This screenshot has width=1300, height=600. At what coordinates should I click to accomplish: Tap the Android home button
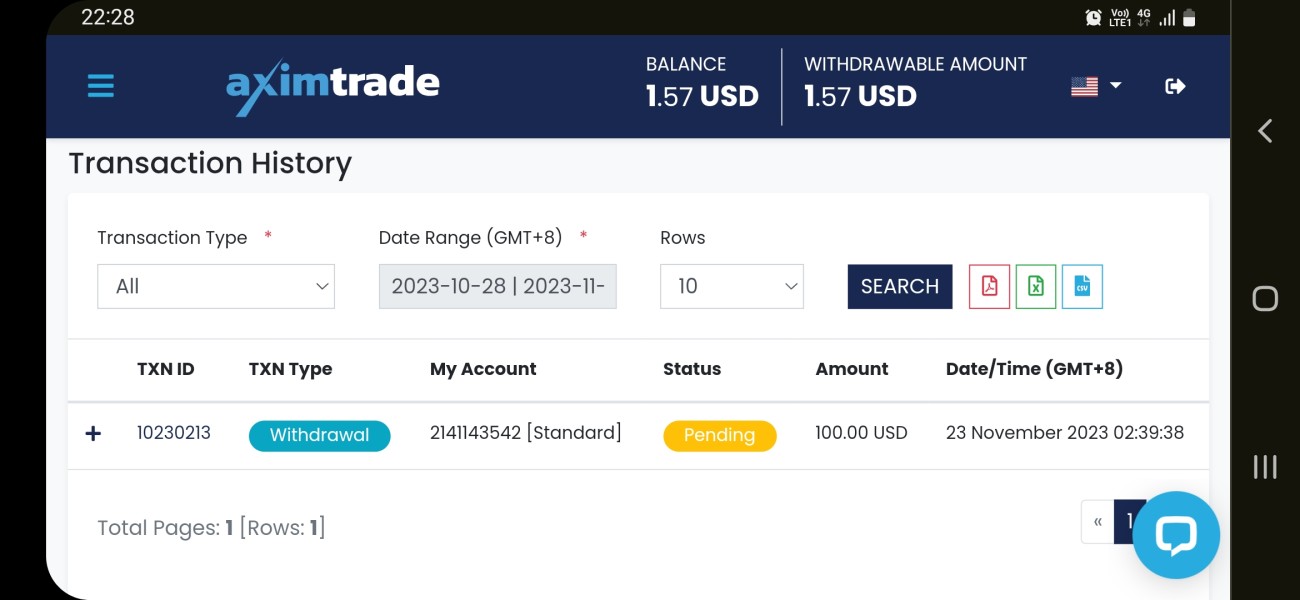pyautogui.click(x=1265, y=299)
